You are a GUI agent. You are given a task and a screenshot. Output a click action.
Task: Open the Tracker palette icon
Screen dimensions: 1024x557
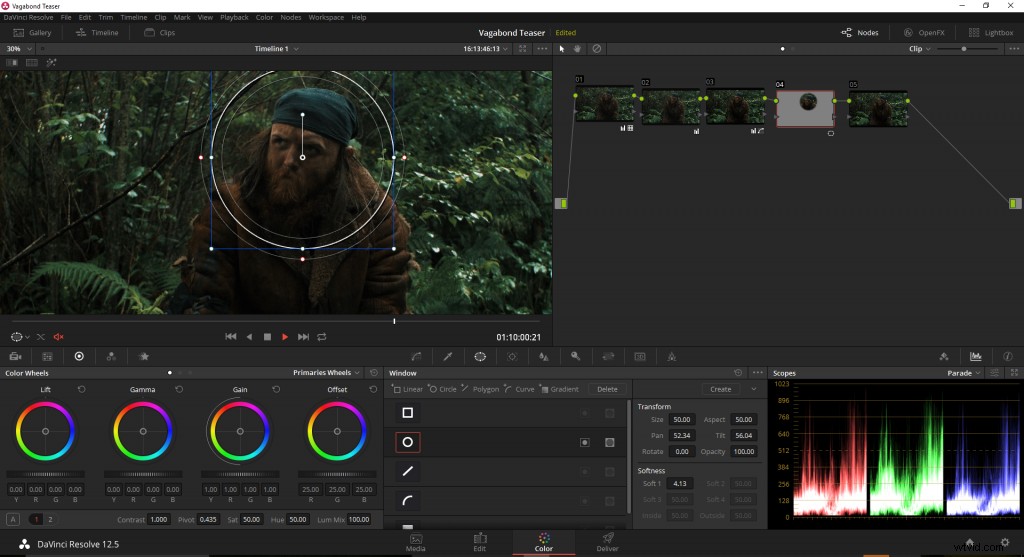(x=512, y=356)
